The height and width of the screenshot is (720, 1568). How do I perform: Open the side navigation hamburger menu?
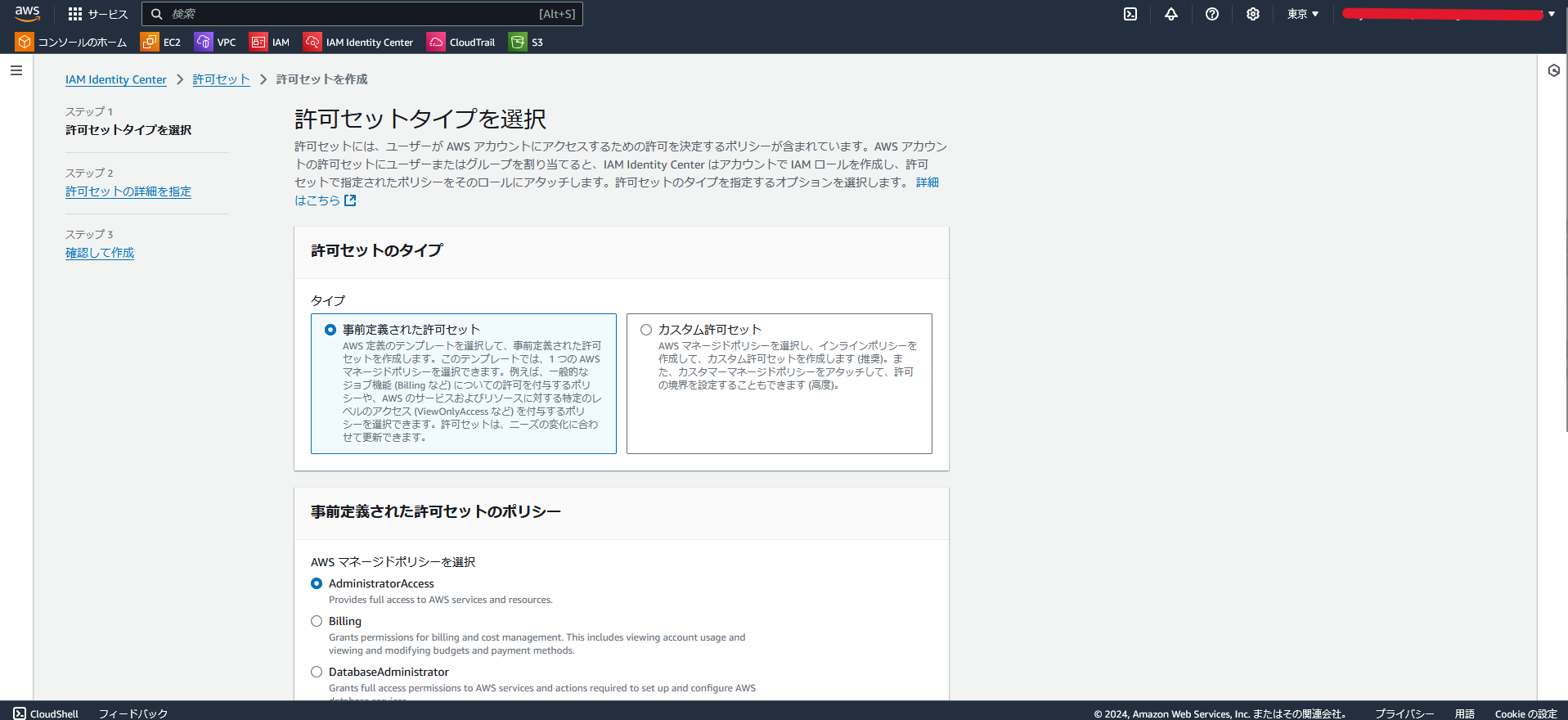click(x=16, y=70)
